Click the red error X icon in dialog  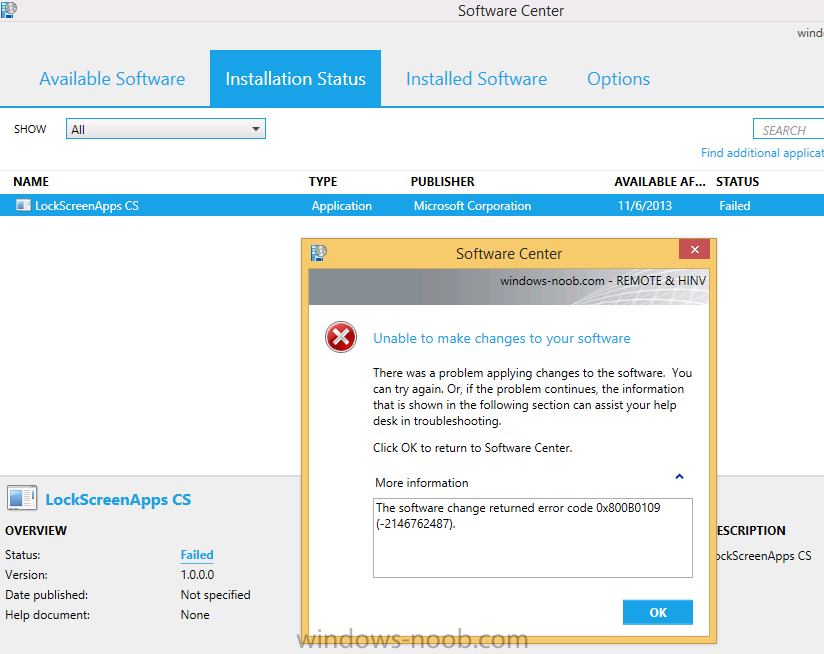click(341, 337)
